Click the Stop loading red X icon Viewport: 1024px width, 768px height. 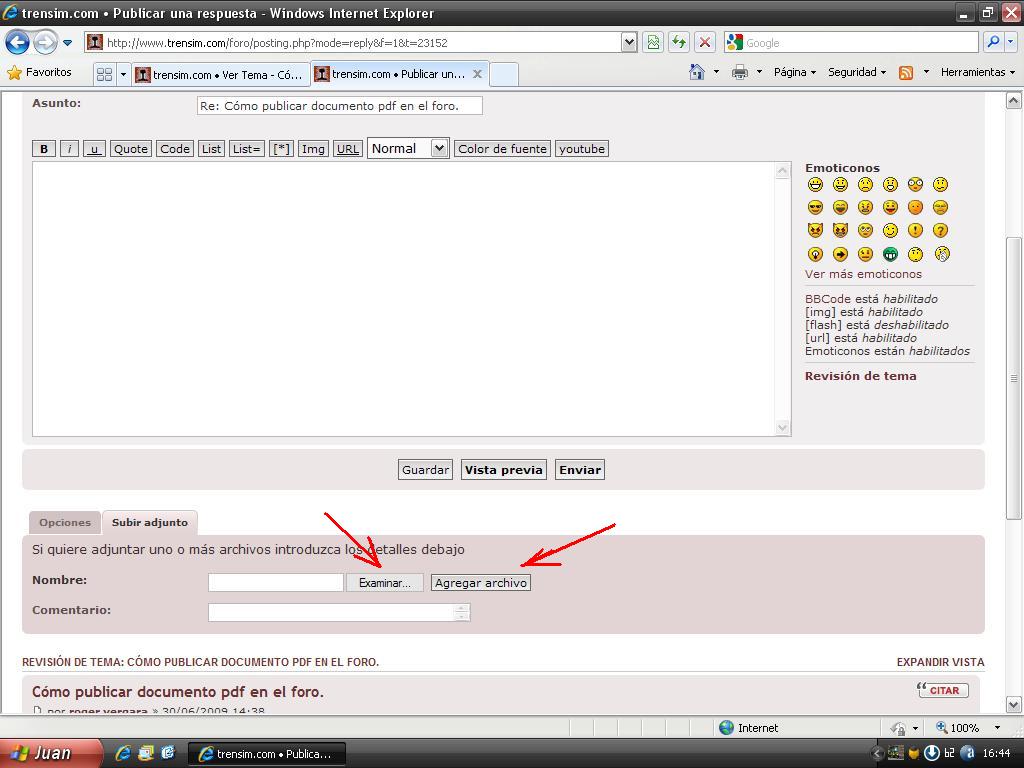point(705,42)
